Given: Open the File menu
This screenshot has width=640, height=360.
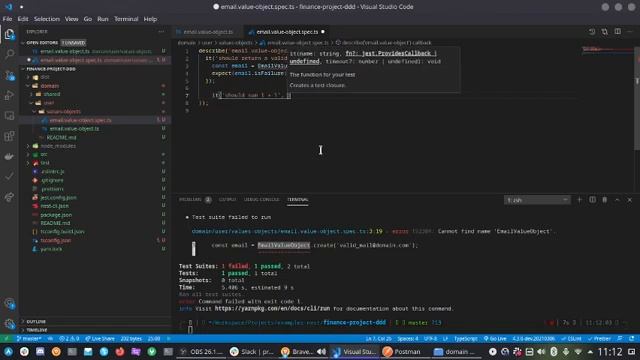Looking at the screenshot, I should click(x=7, y=19).
